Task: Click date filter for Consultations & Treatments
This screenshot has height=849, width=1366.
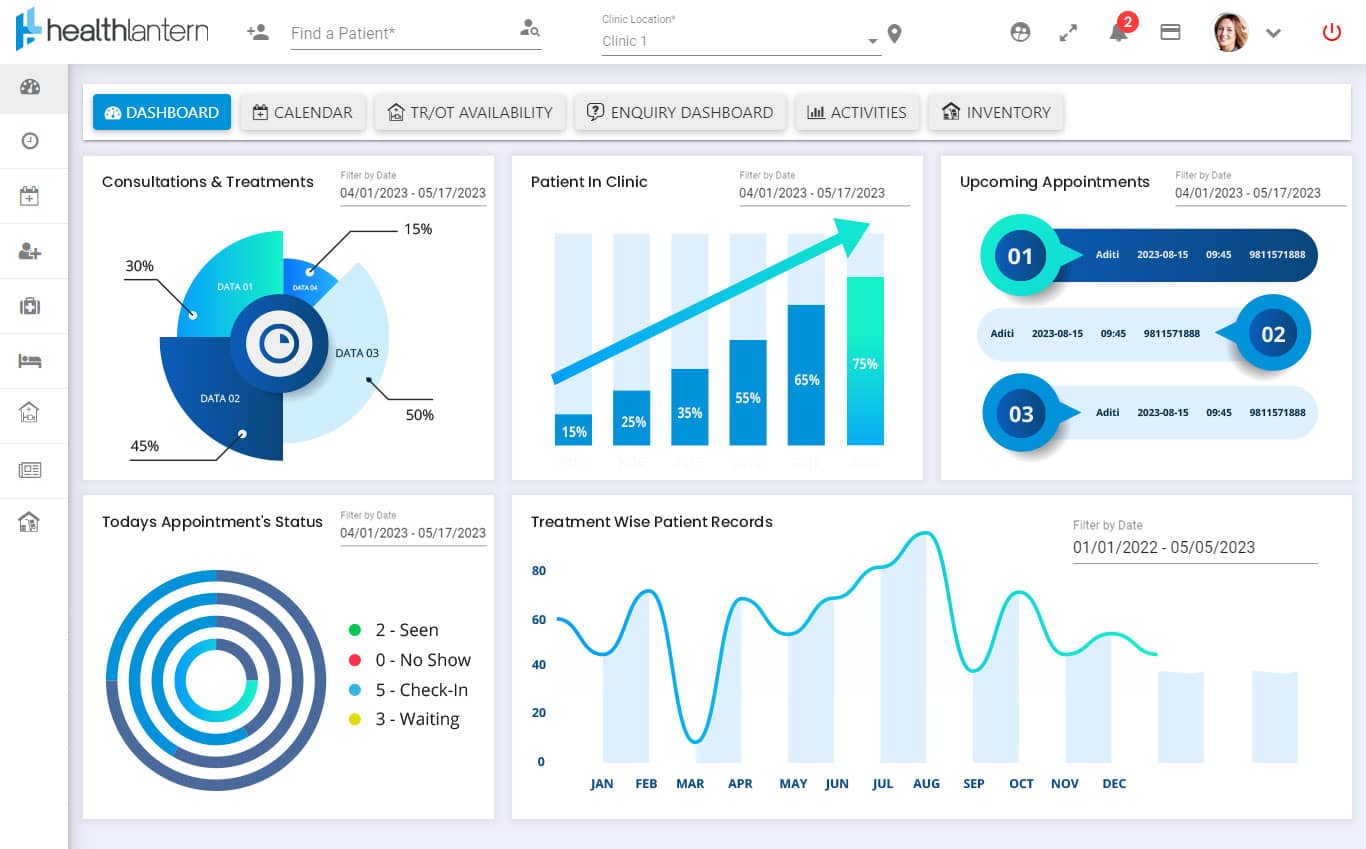Action: point(413,193)
